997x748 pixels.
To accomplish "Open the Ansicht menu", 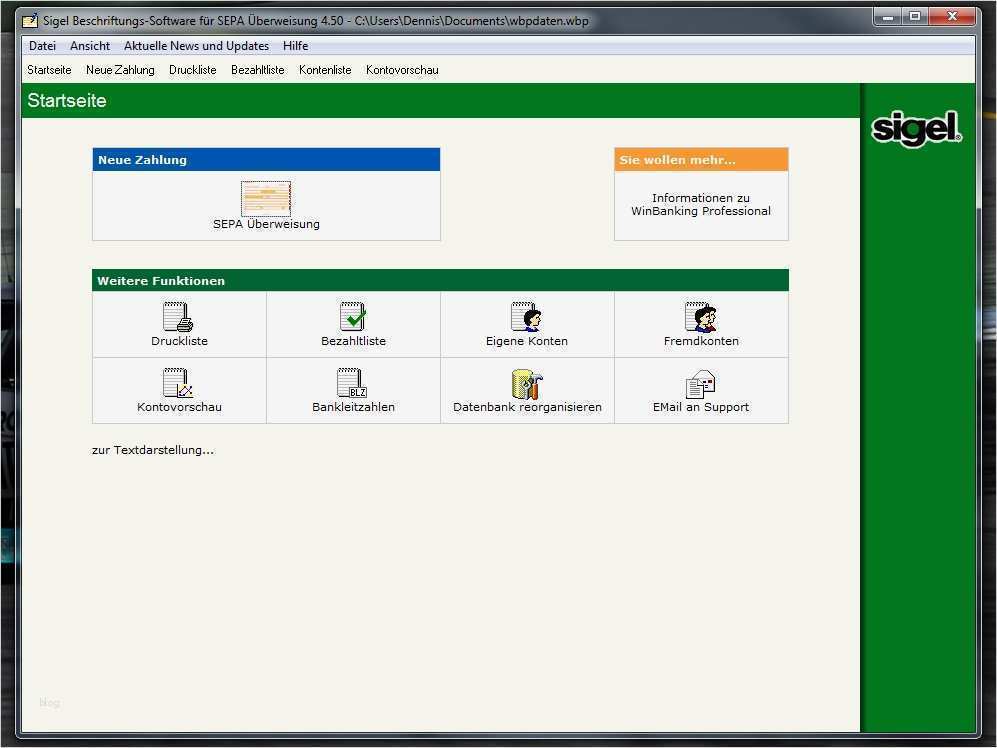I will point(90,46).
